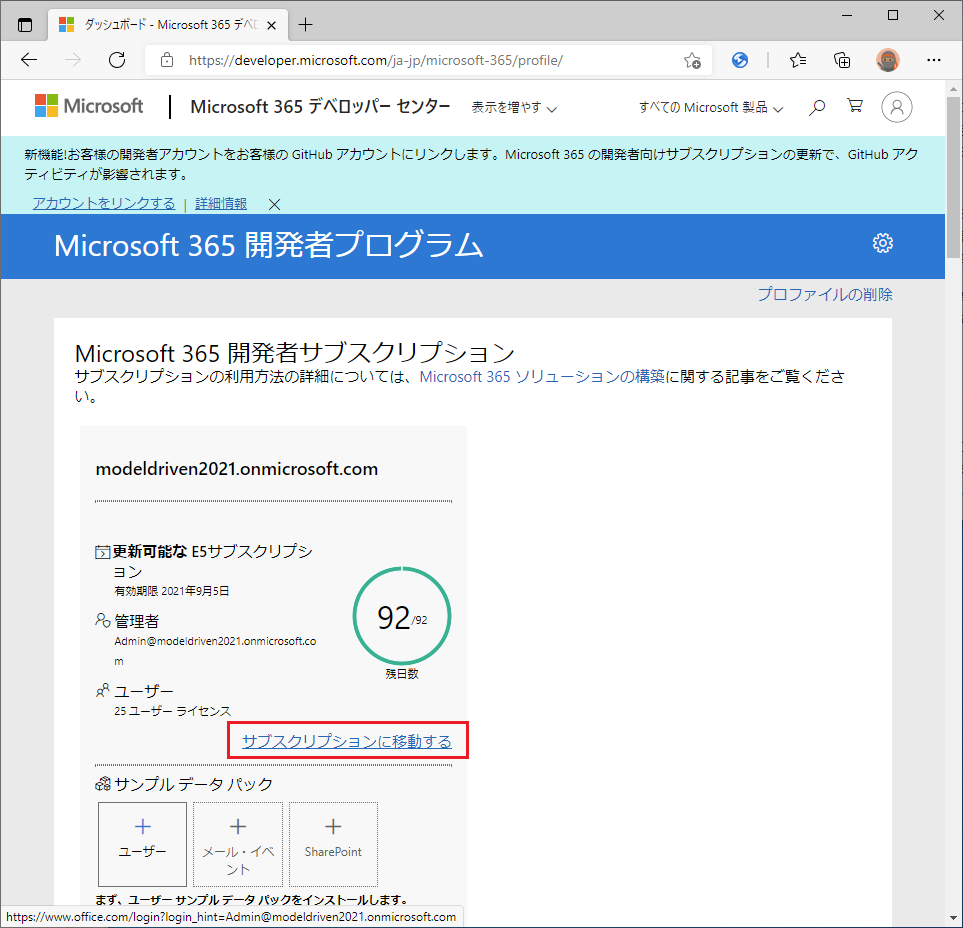The width and height of the screenshot is (963, 928).
Task: Expand すべての Microsoft 製品 dropdown
Action: click(711, 107)
